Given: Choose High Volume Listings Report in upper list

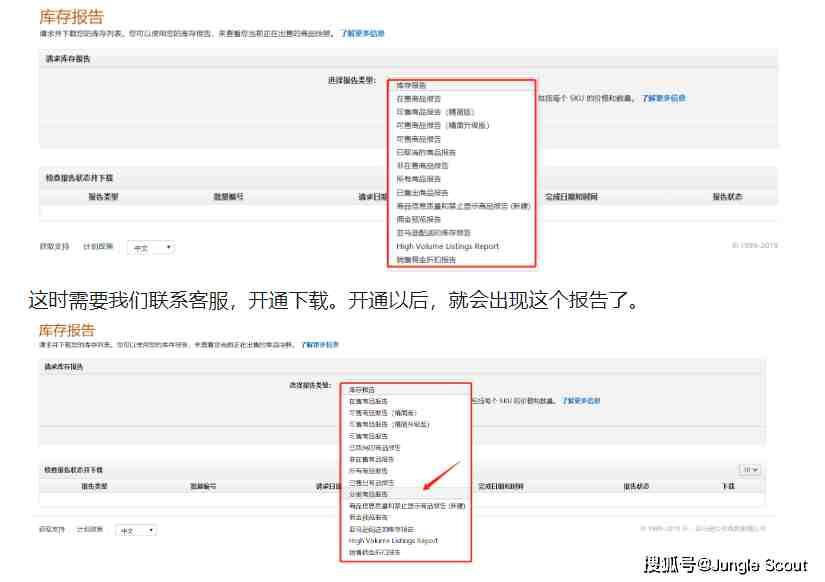Looking at the screenshot, I should click(x=447, y=246).
